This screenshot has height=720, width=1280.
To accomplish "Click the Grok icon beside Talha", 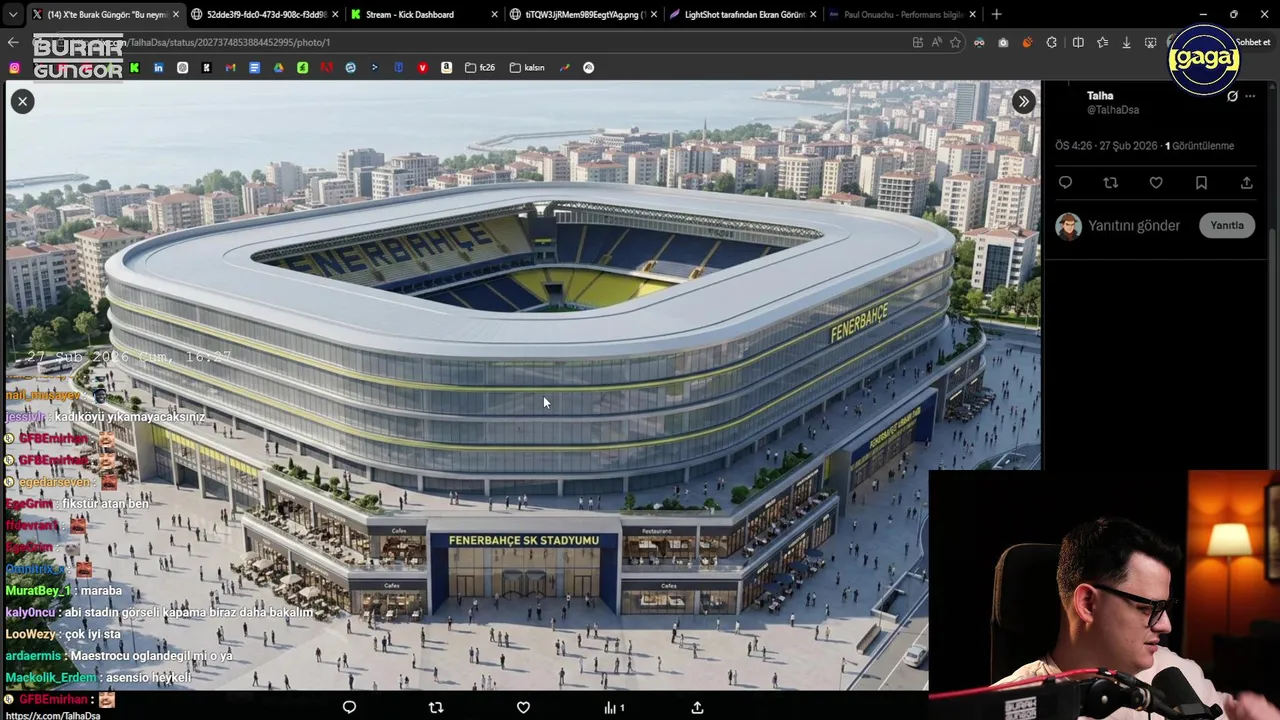I will click(x=1232, y=96).
